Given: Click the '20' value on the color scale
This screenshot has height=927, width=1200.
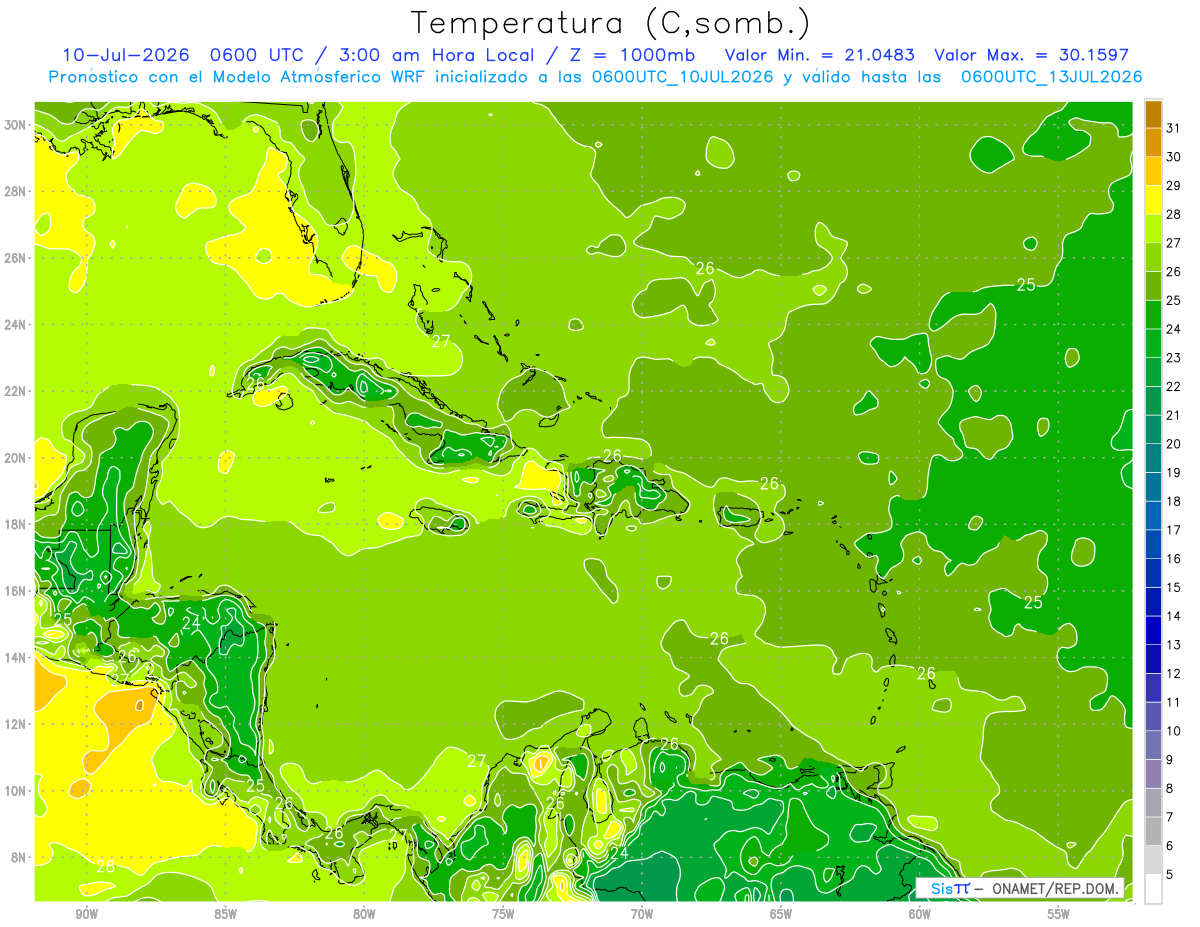Looking at the screenshot, I should pos(1174,443).
